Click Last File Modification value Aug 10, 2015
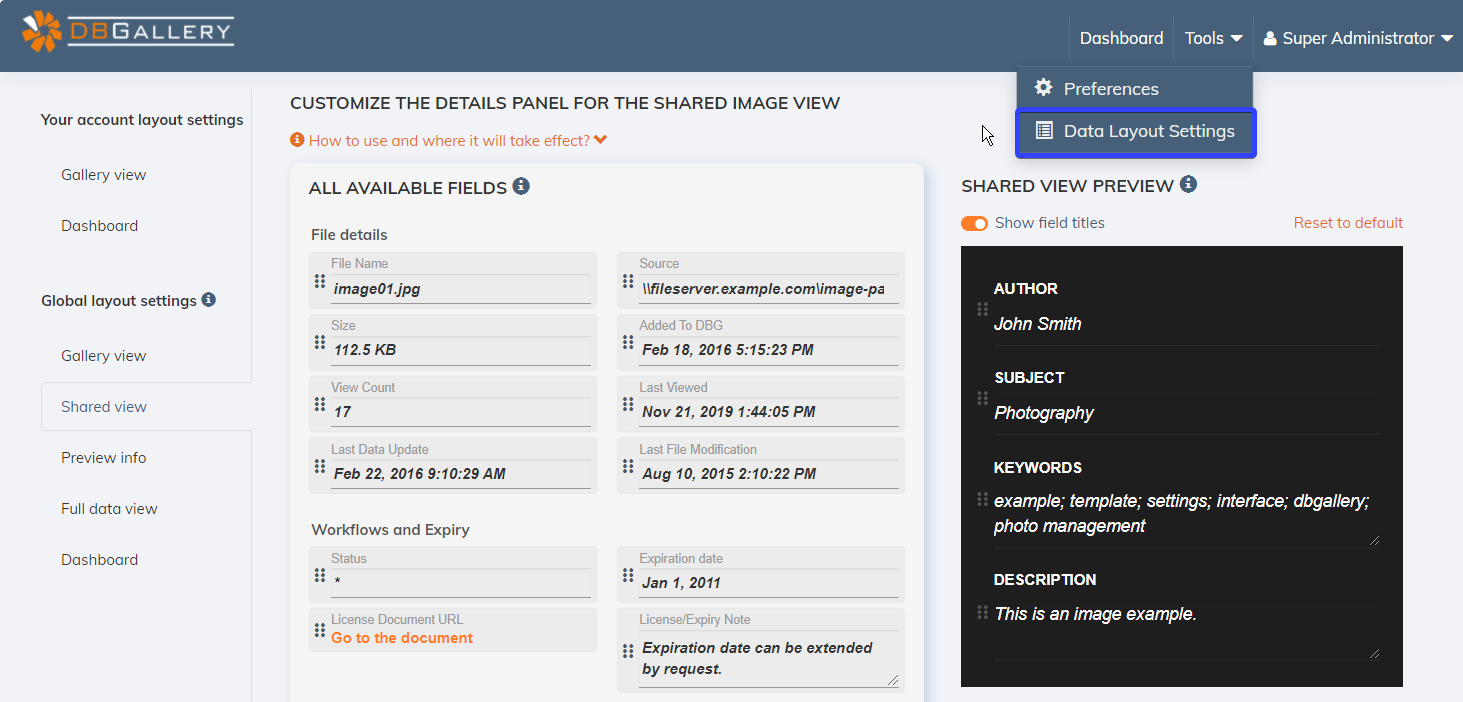1463x702 pixels. pos(729,474)
